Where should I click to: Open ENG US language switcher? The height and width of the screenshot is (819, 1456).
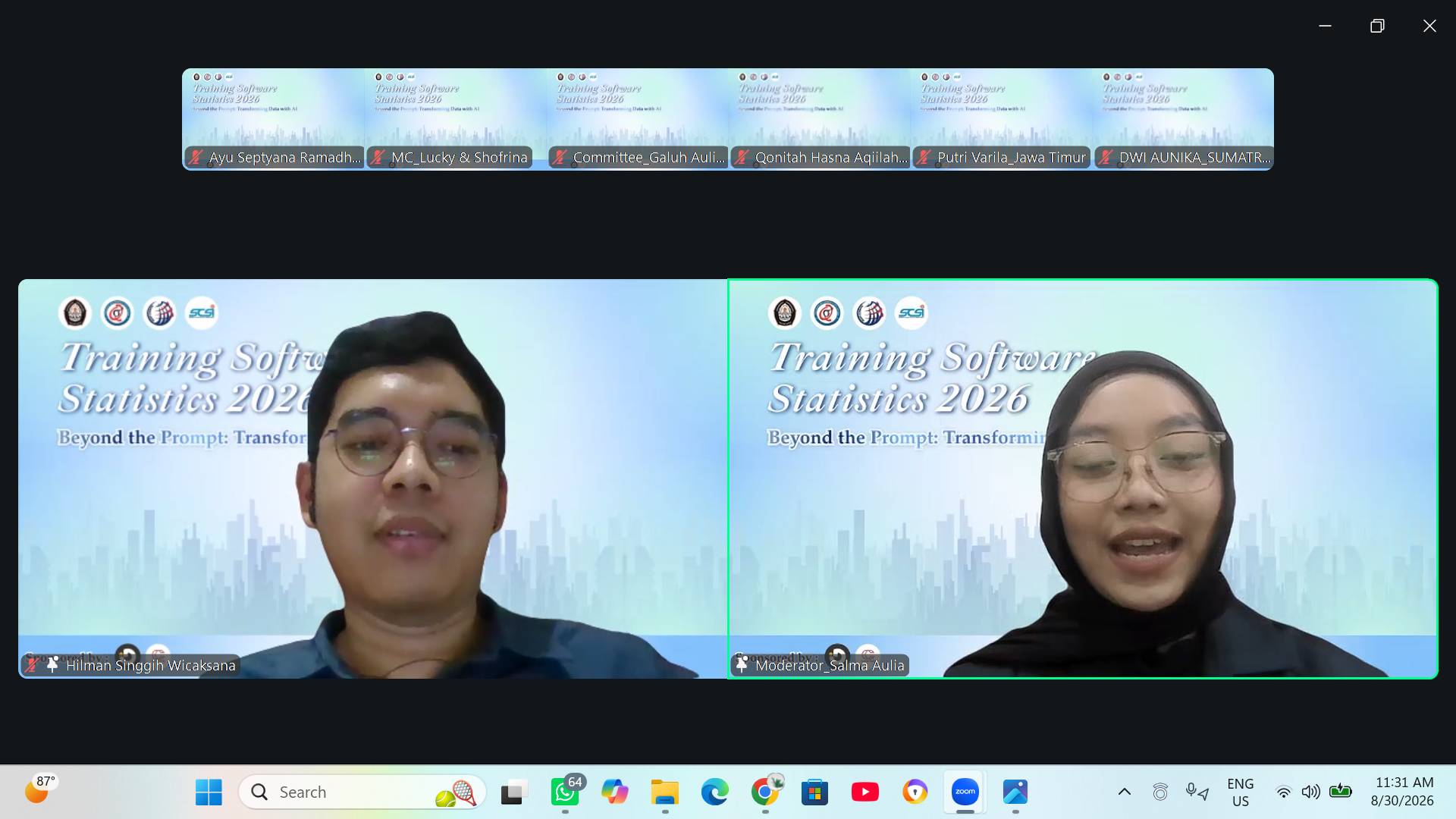[1241, 792]
